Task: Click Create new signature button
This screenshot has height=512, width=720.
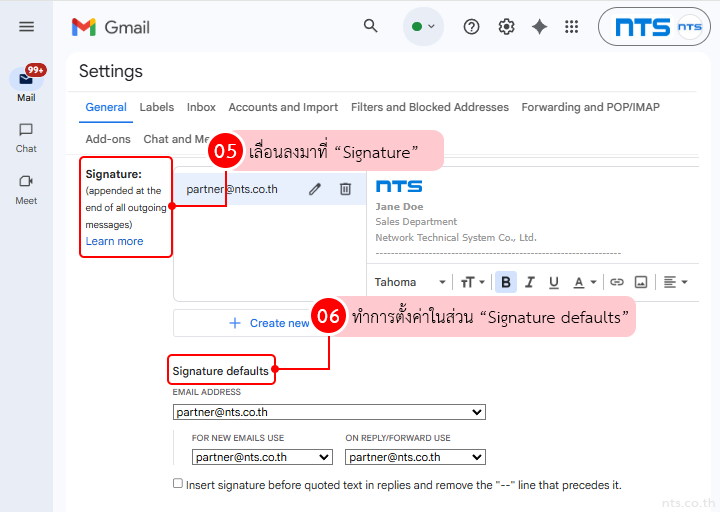Action: click(x=270, y=323)
